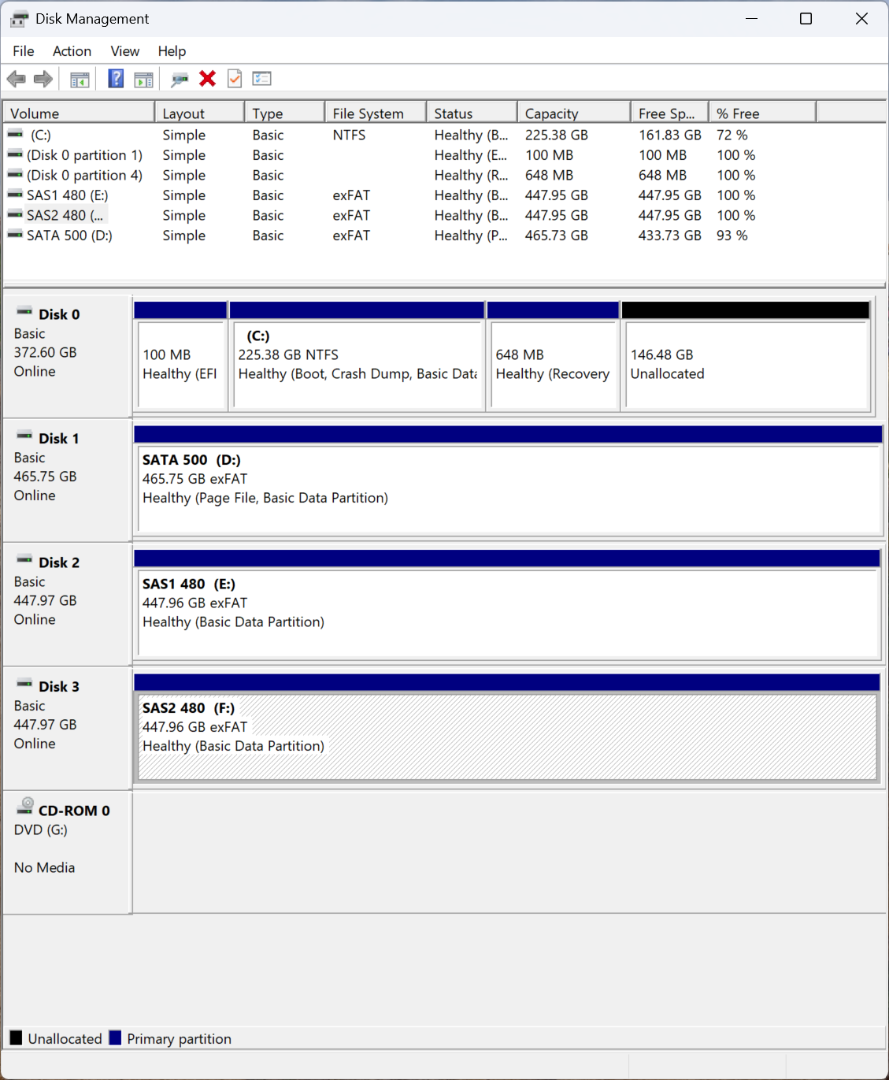Select '(Disk 0 partition 4)' volume name

[x=85, y=175]
